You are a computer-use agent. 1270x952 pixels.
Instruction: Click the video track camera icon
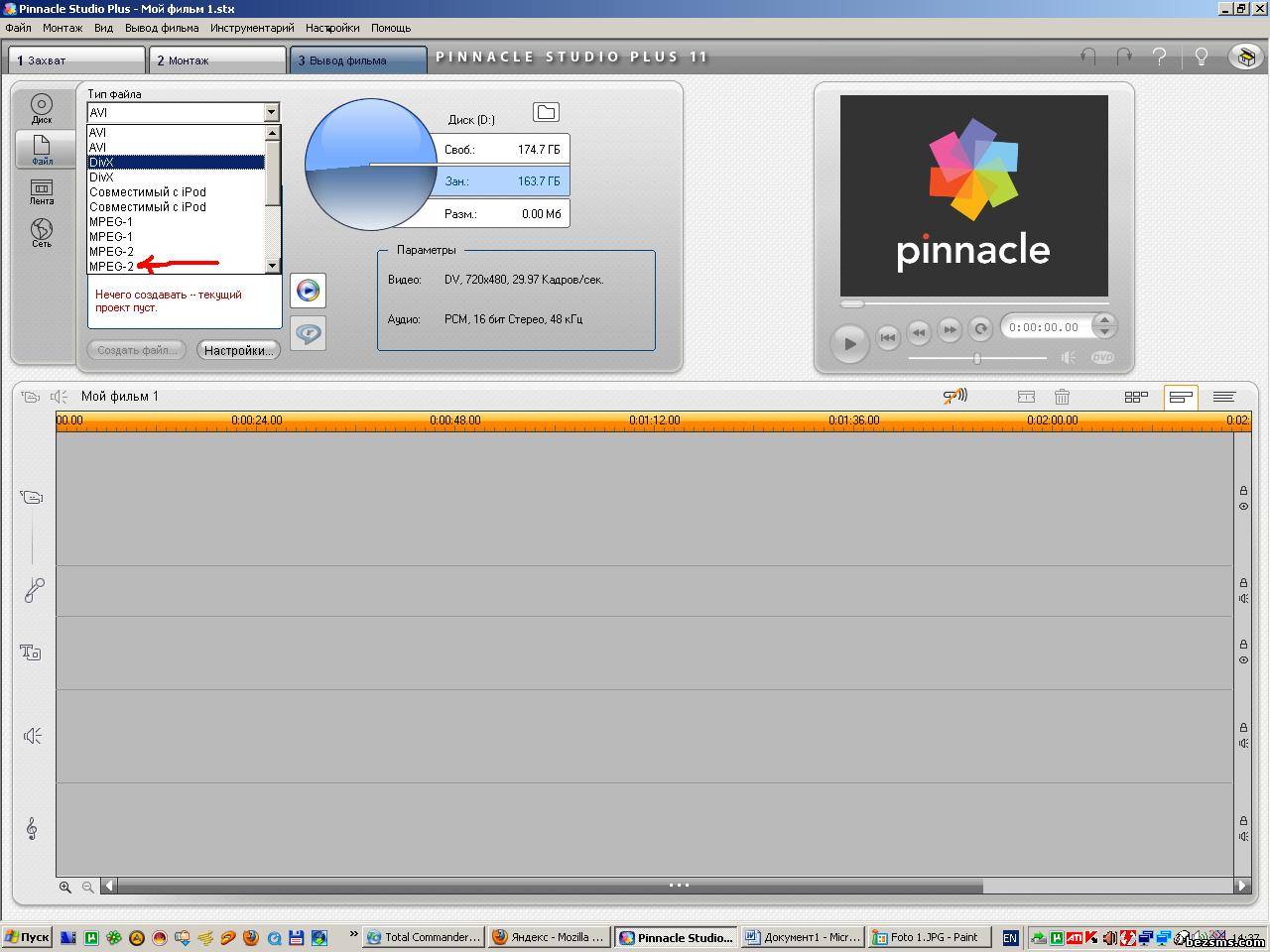[32, 497]
